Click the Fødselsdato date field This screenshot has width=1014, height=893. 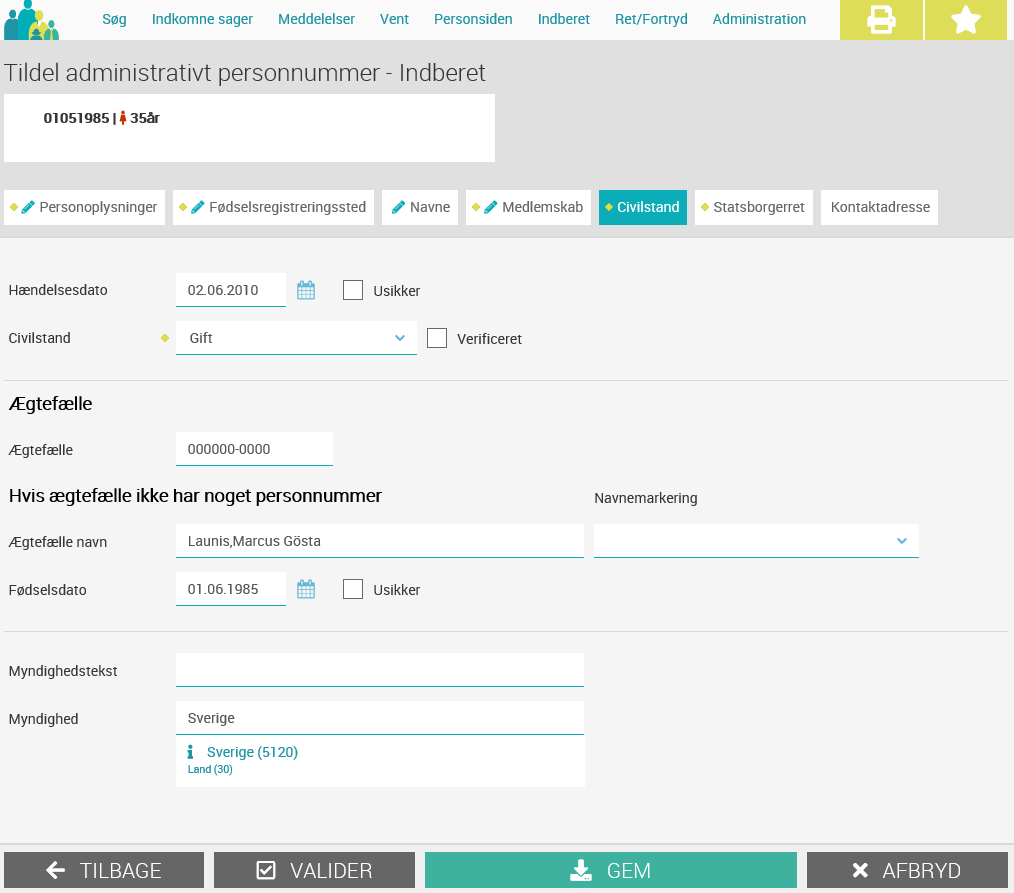pos(231,589)
